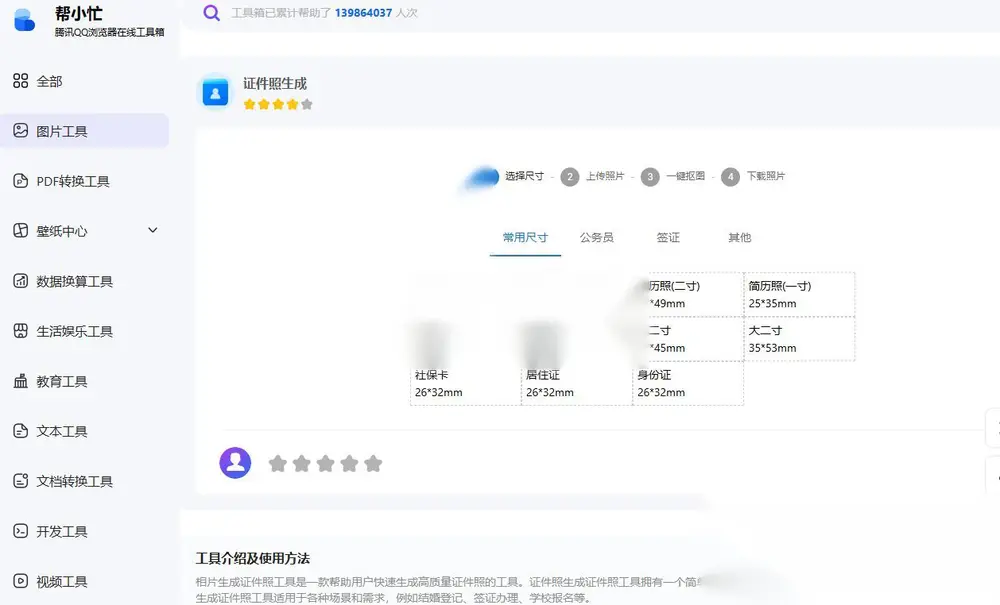This screenshot has height=605, width=1000.
Task: Select the 社保卡 26*32mm size
Action: click(x=466, y=383)
